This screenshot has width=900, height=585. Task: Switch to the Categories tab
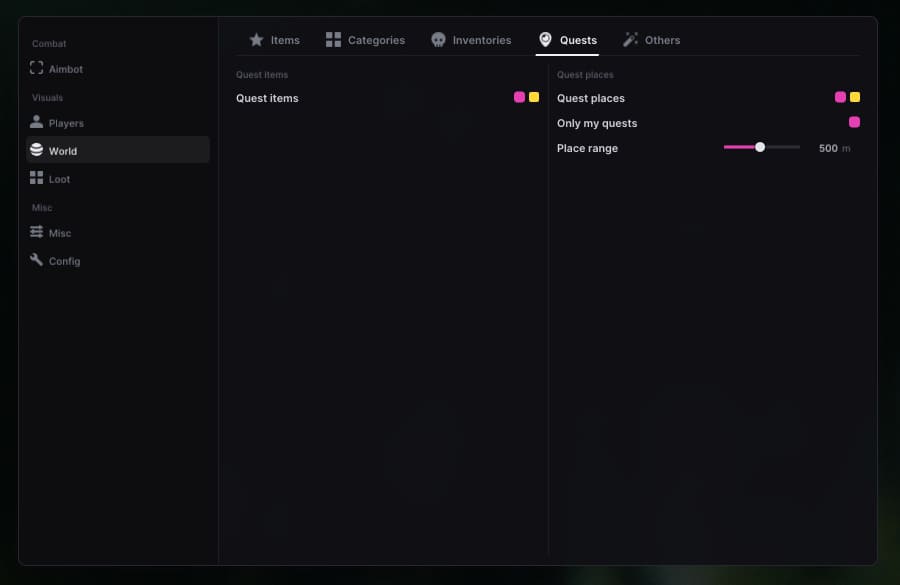pyautogui.click(x=365, y=40)
